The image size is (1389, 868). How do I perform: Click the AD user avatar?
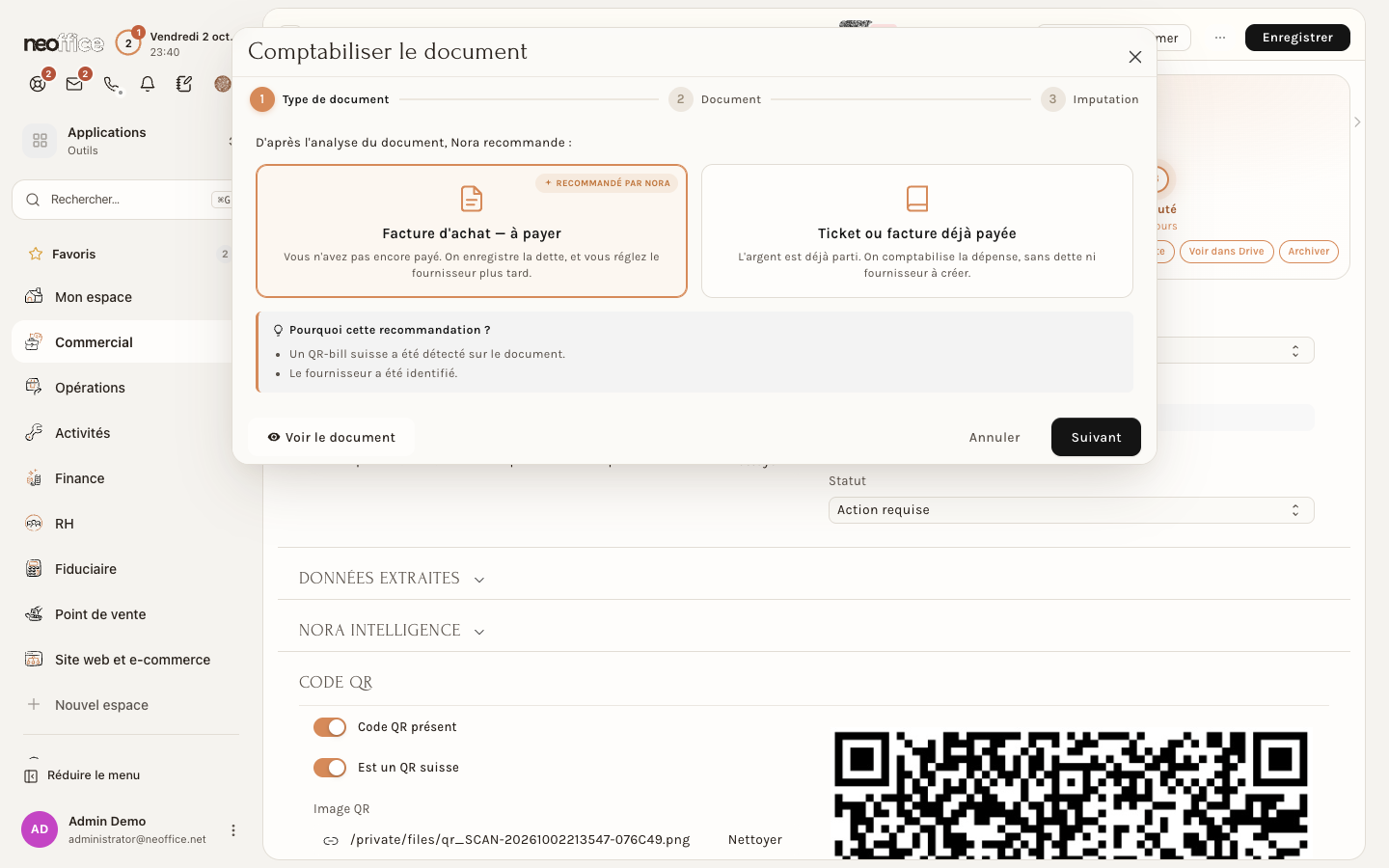pos(40,829)
